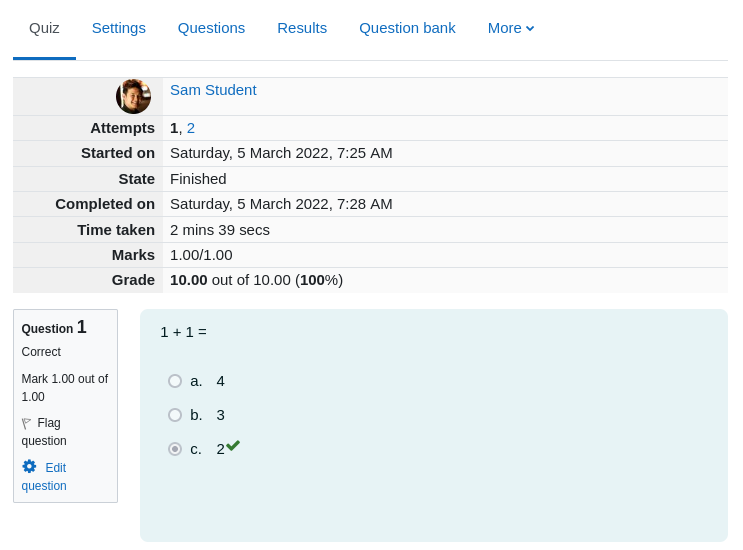
Task: Expand the More dropdown menu
Action: [511, 28]
